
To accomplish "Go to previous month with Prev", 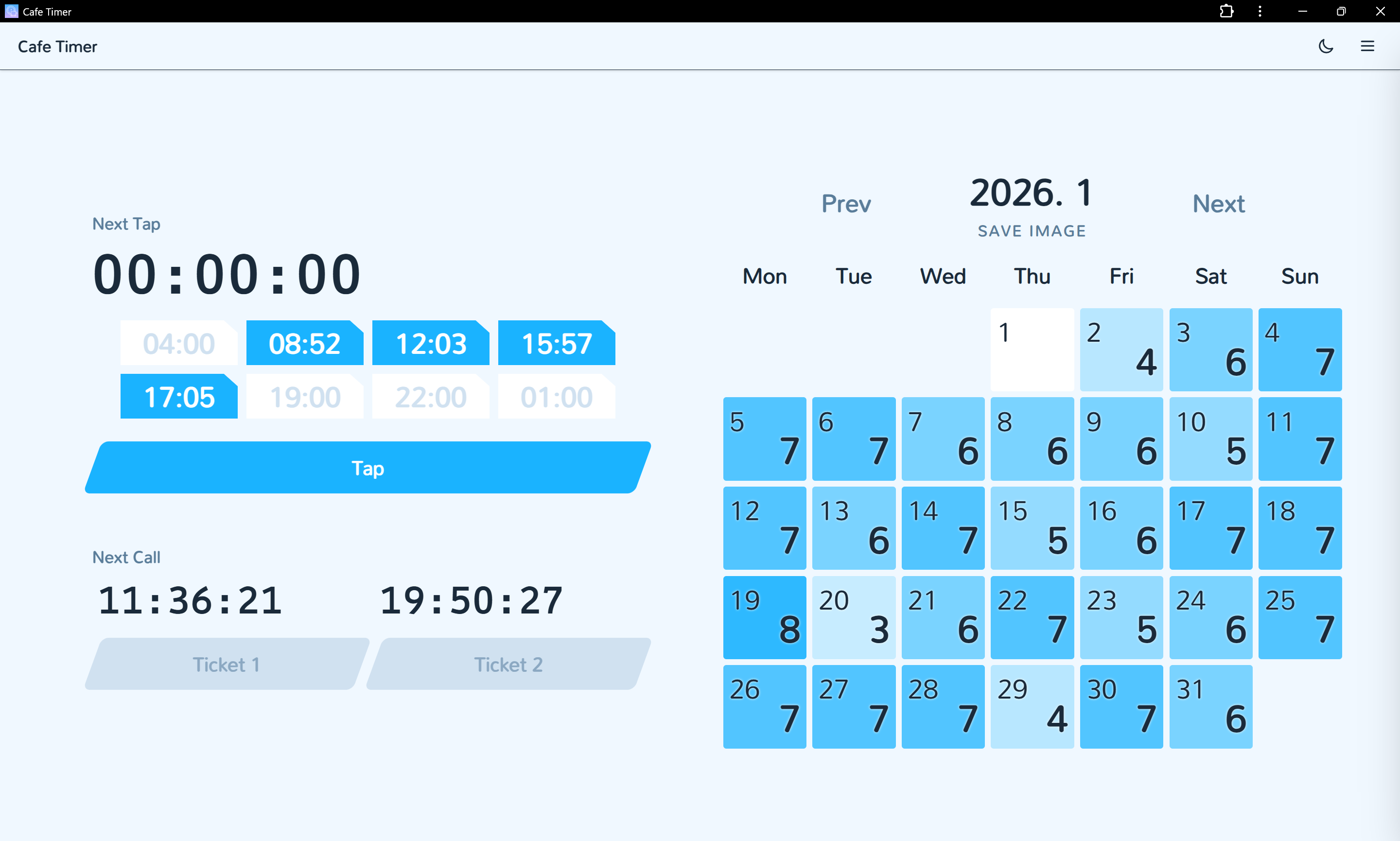I will pyautogui.click(x=846, y=204).
